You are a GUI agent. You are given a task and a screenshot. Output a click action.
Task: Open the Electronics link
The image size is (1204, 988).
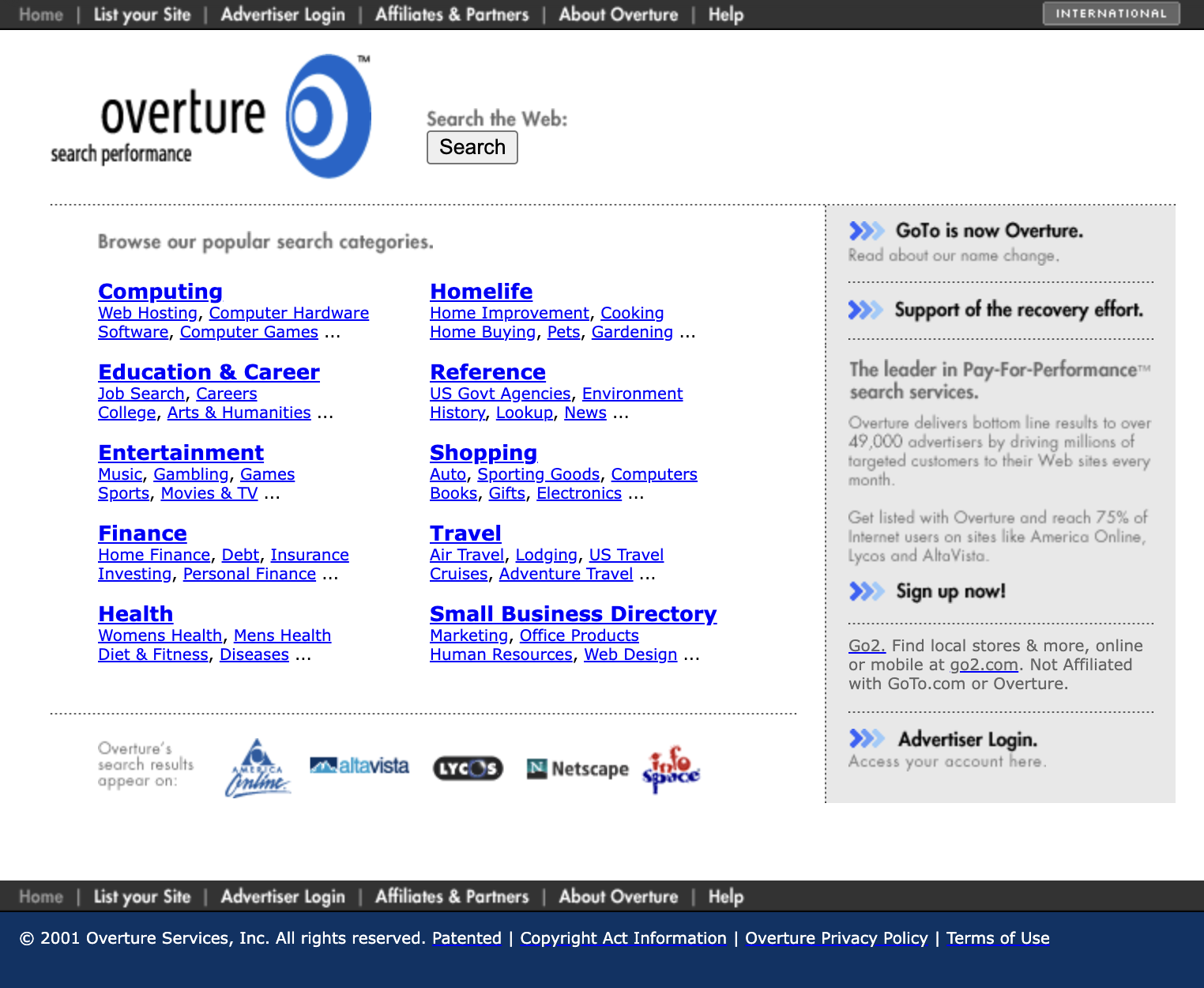(x=579, y=493)
